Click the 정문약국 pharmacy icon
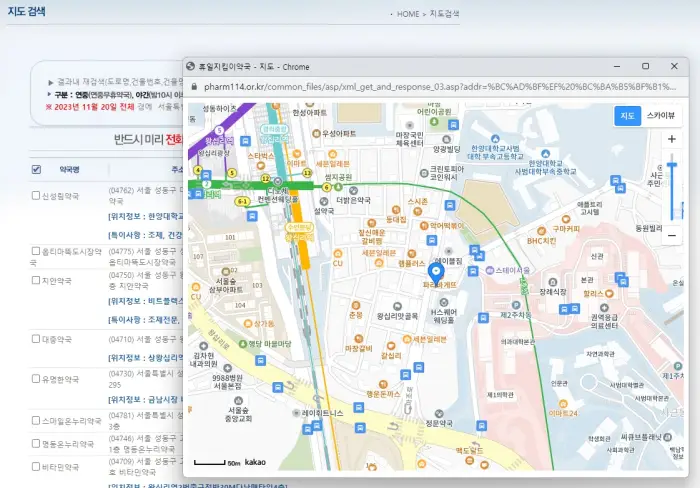 [439, 413]
